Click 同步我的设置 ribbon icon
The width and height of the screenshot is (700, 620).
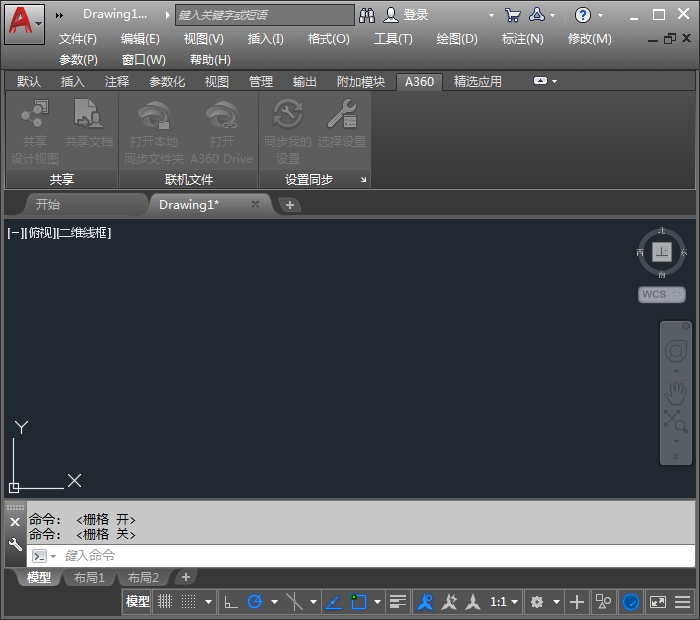(x=288, y=113)
